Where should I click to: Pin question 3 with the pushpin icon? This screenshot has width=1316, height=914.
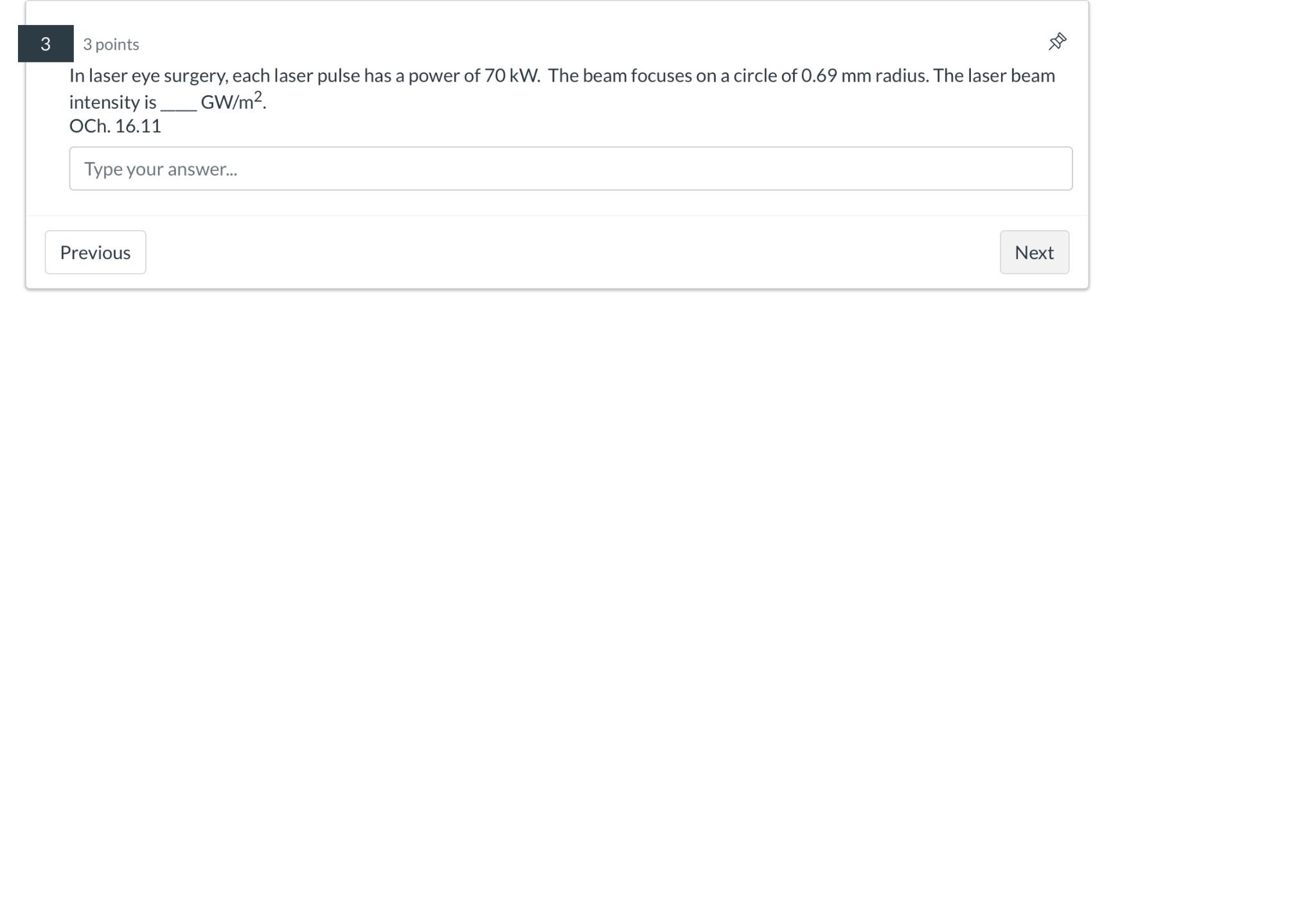1057,42
